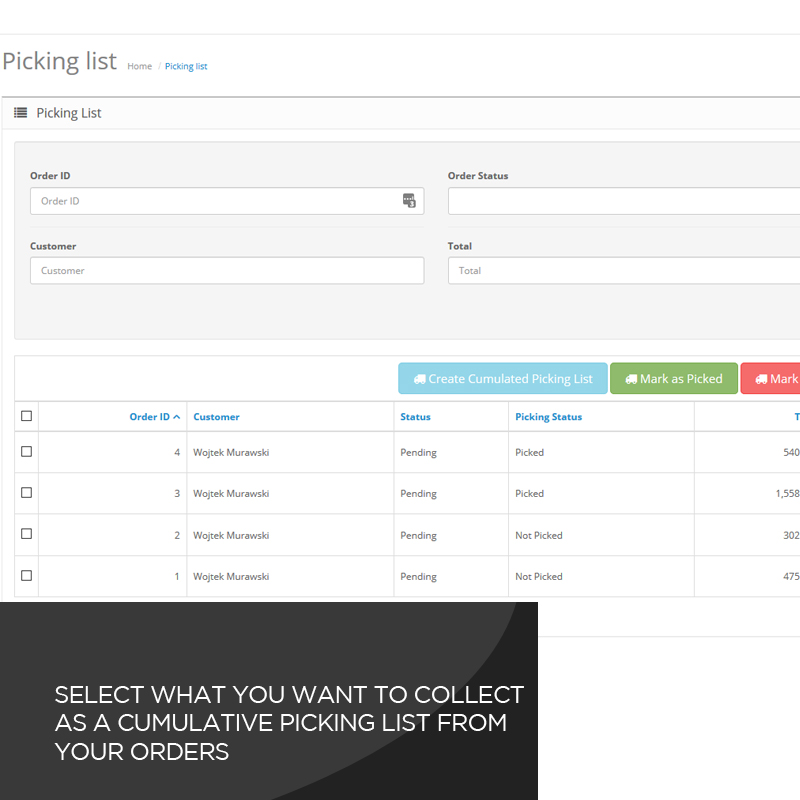The height and width of the screenshot is (800, 800).
Task: Click the sort arrow next to Order ID
Action: coord(177,417)
